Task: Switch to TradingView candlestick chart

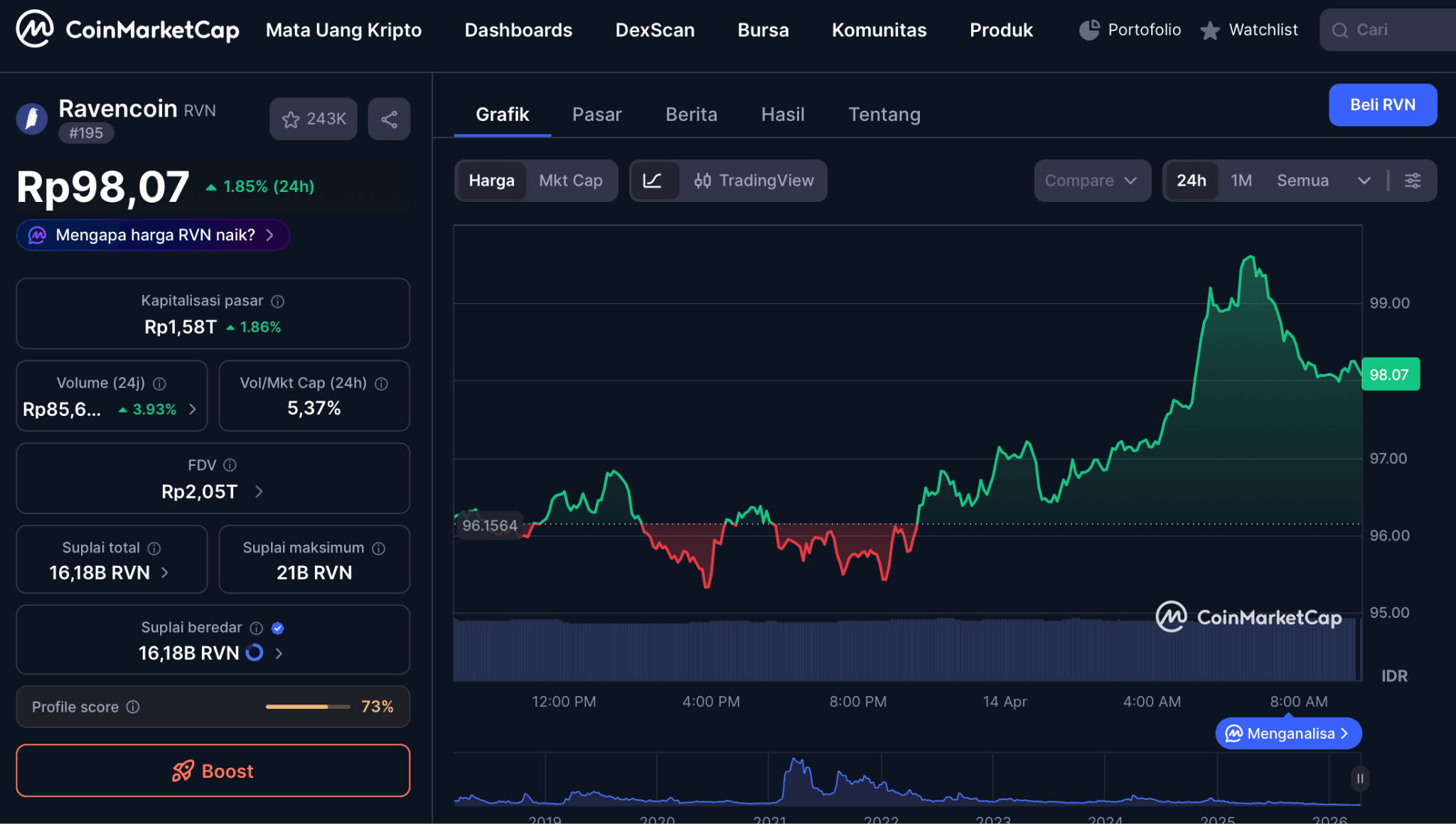Action: 755,181
